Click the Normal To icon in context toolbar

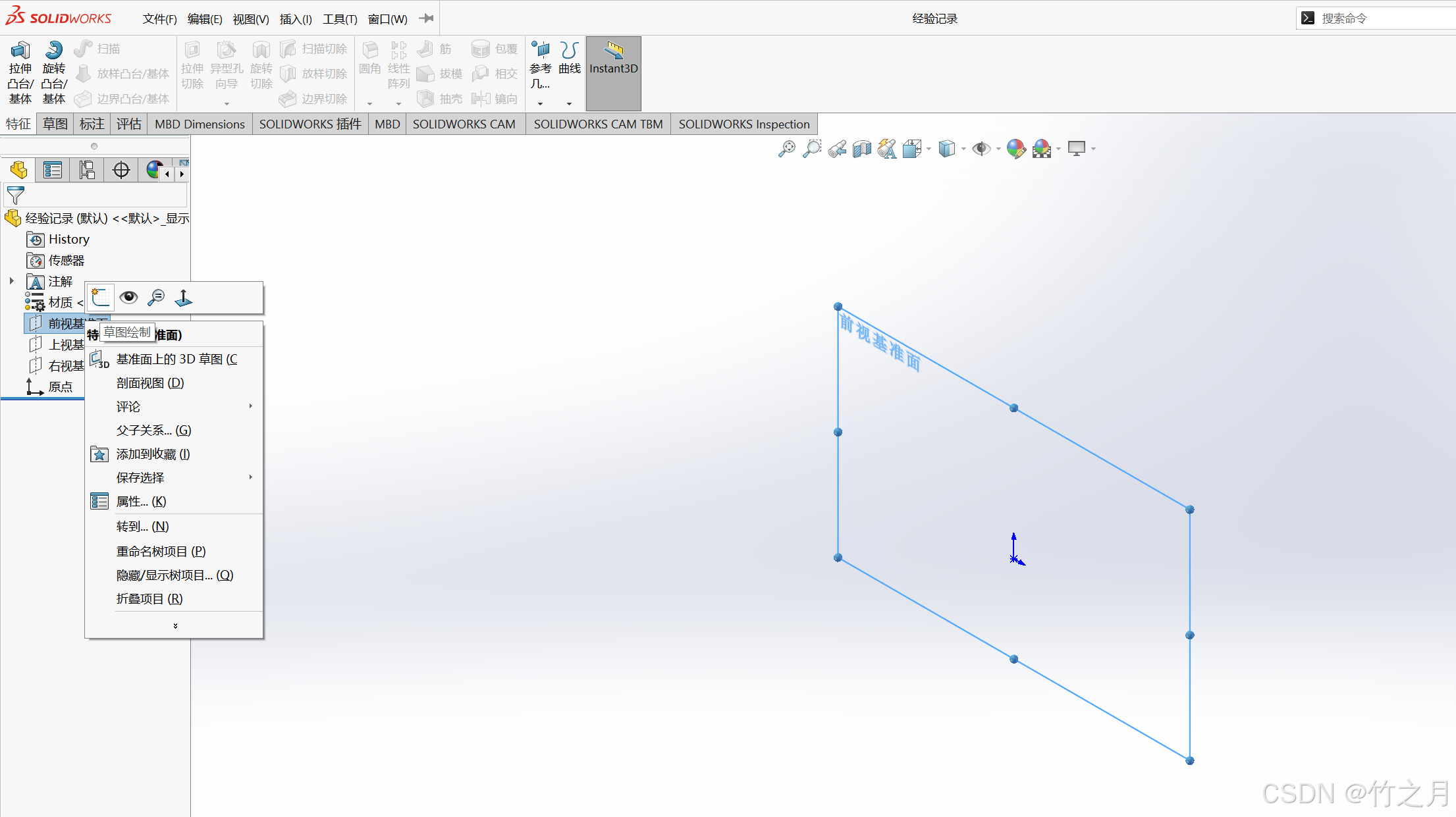tap(184, 298)
